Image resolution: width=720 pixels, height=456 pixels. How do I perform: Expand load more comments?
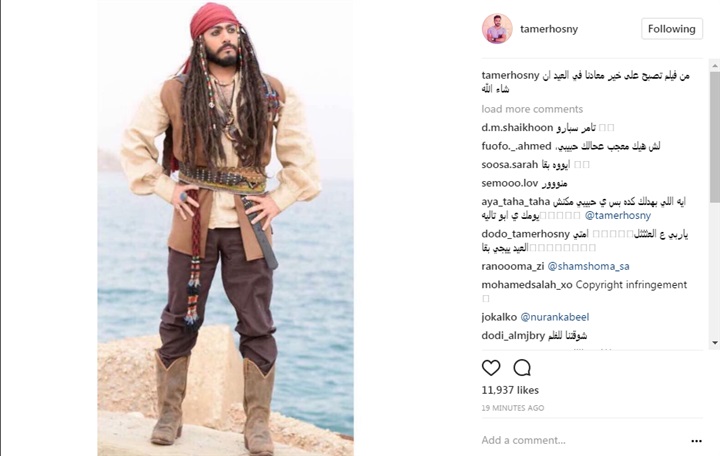pyautogui.click(x=532, y=109)
